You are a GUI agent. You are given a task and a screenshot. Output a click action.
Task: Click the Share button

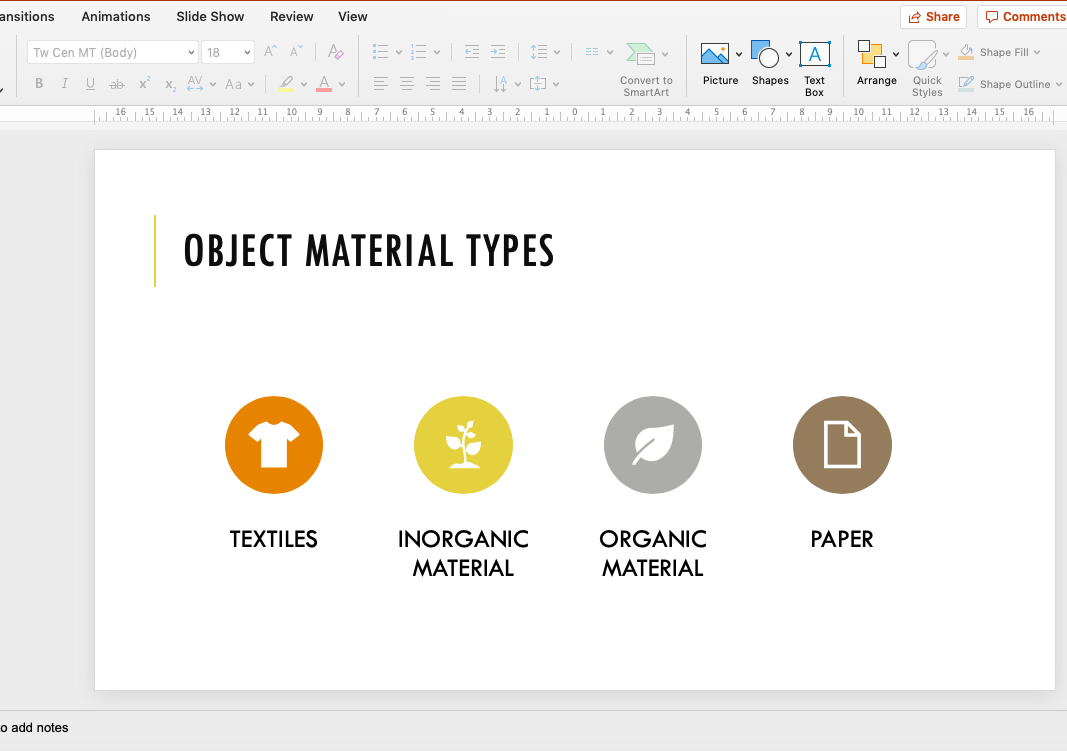click(x=933, y=16)
